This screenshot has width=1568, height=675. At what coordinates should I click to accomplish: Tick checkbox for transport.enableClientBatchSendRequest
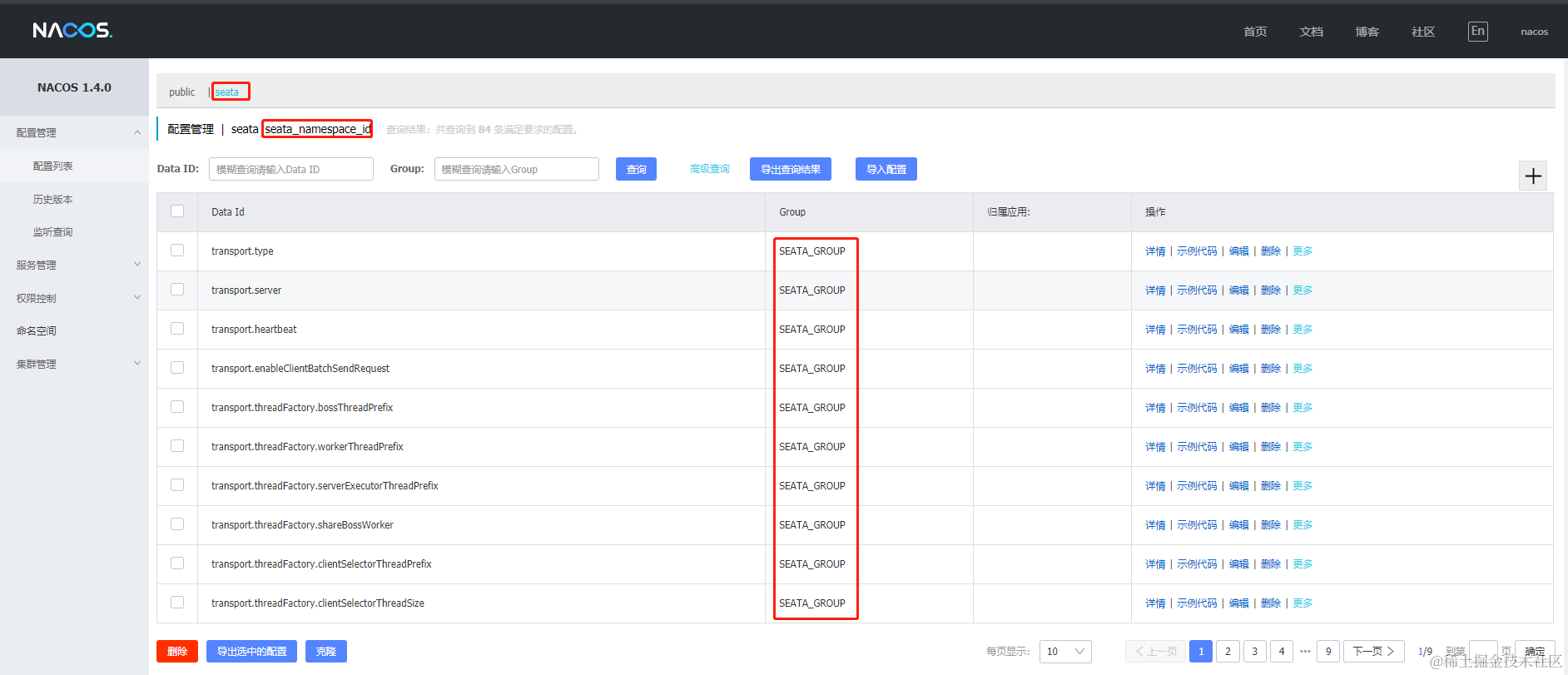[177, 368]
